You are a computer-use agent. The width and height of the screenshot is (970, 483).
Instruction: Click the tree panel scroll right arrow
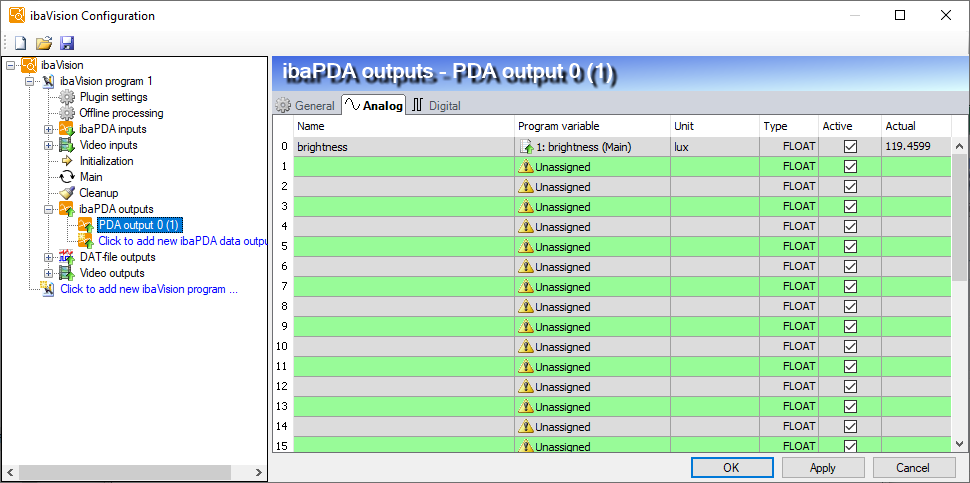point(259,473)
